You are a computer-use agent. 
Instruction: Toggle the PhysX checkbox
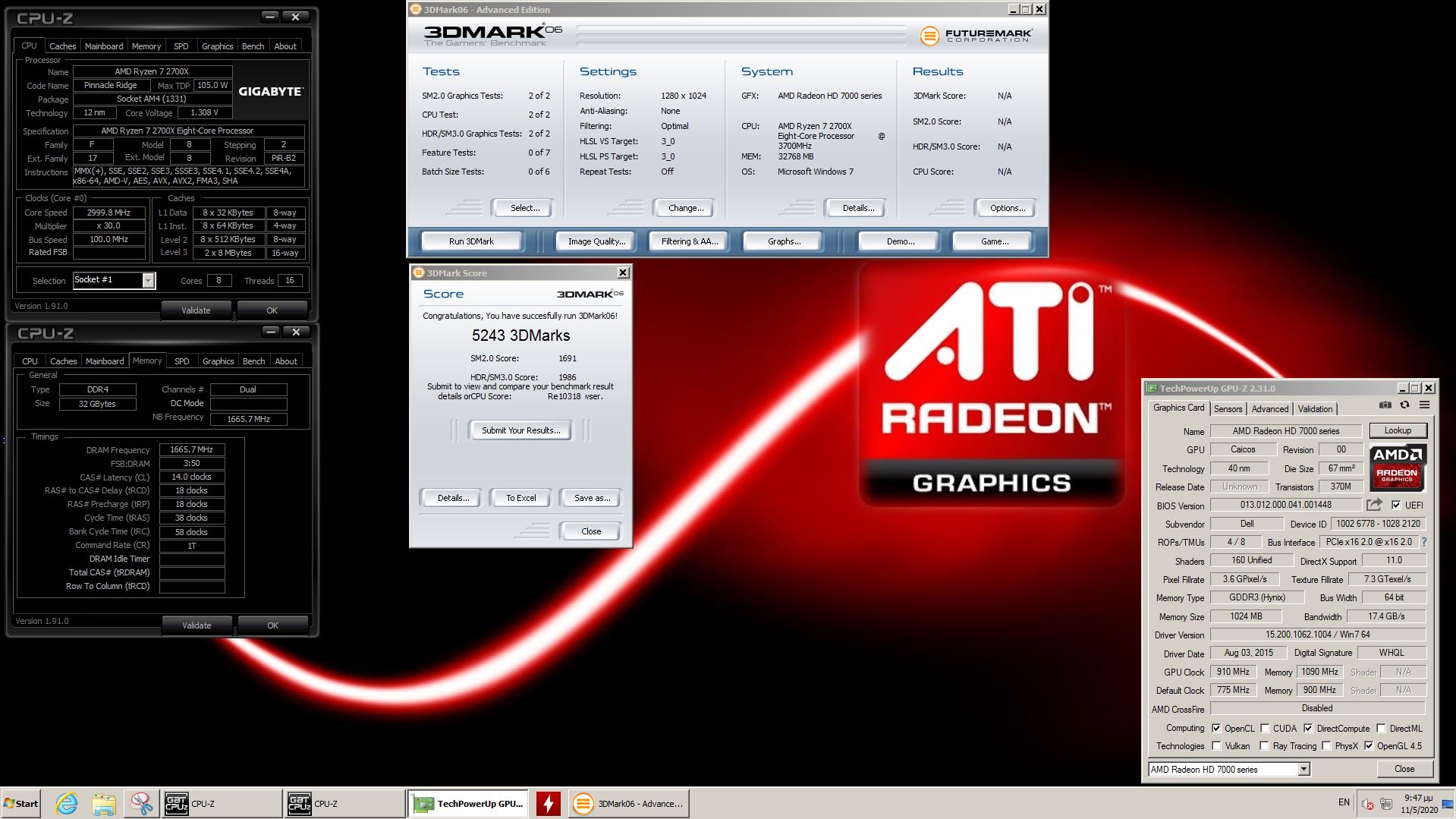tap(1326, 746)
